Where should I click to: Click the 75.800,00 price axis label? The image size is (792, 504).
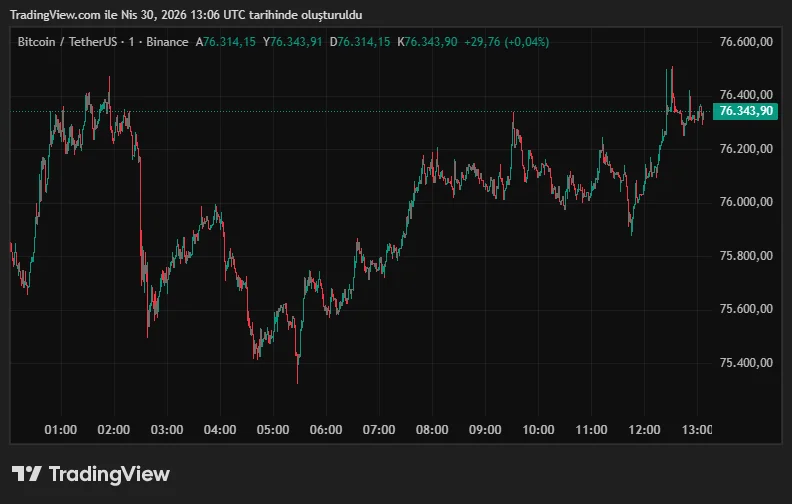pos(746,256)
